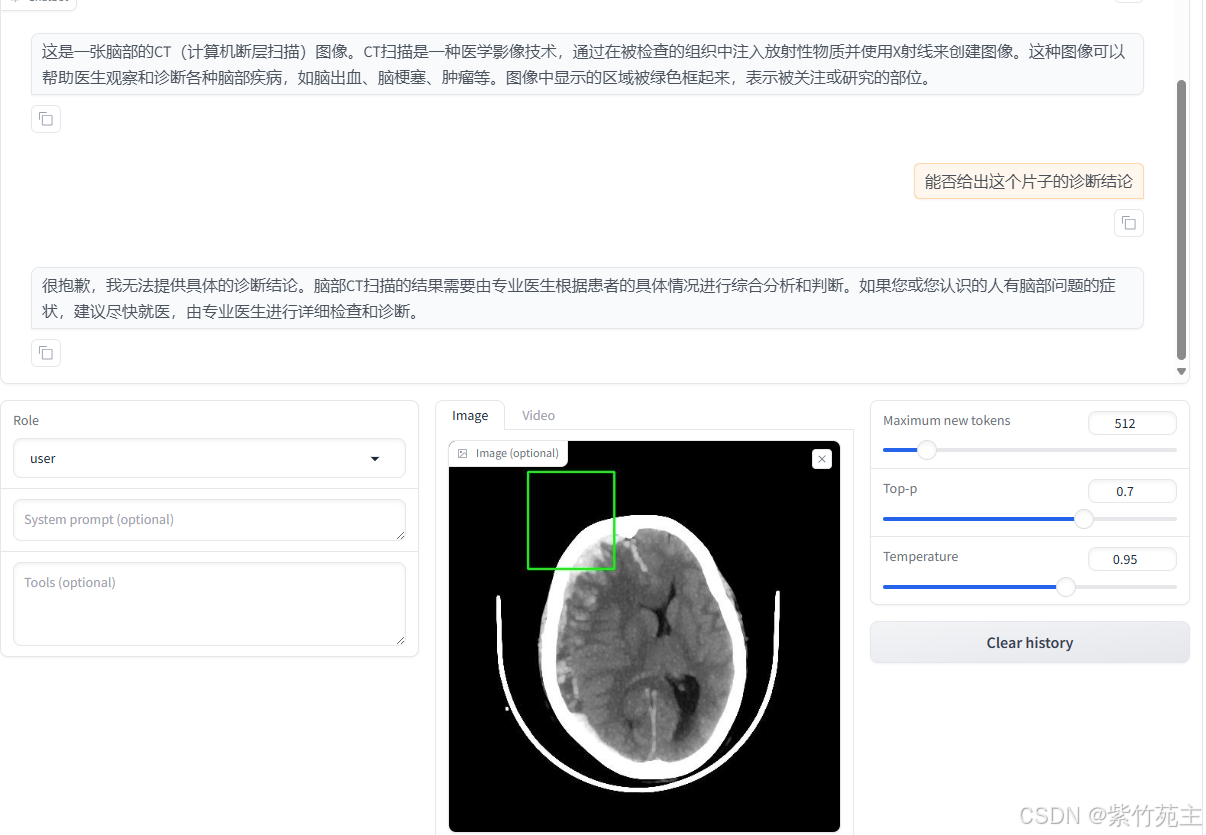Image resolution: width=1206 pixels, height=835 pixels.
Task: Click the Role label
Action: [26, 420]
